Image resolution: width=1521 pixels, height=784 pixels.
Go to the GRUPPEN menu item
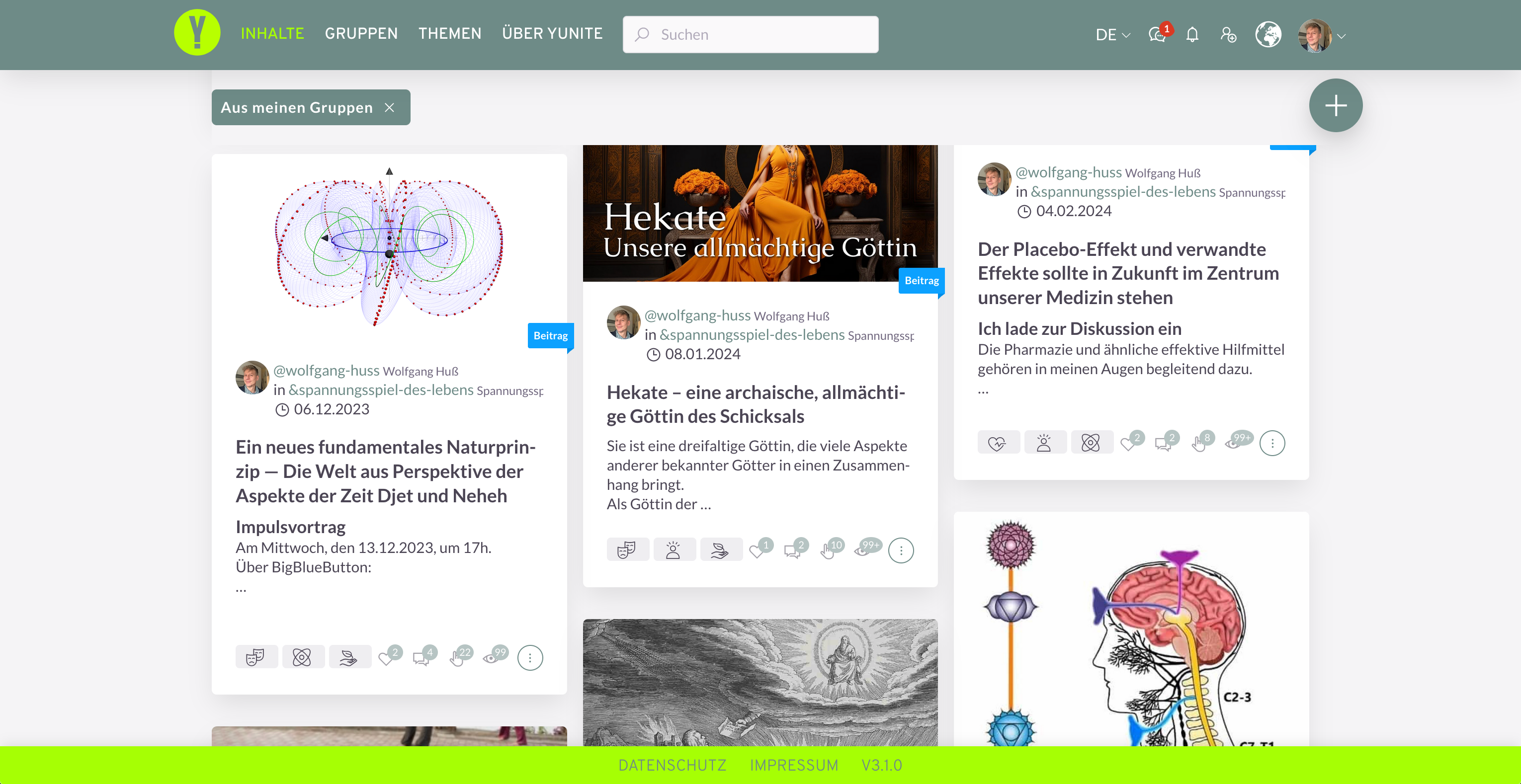pos(361,34)
